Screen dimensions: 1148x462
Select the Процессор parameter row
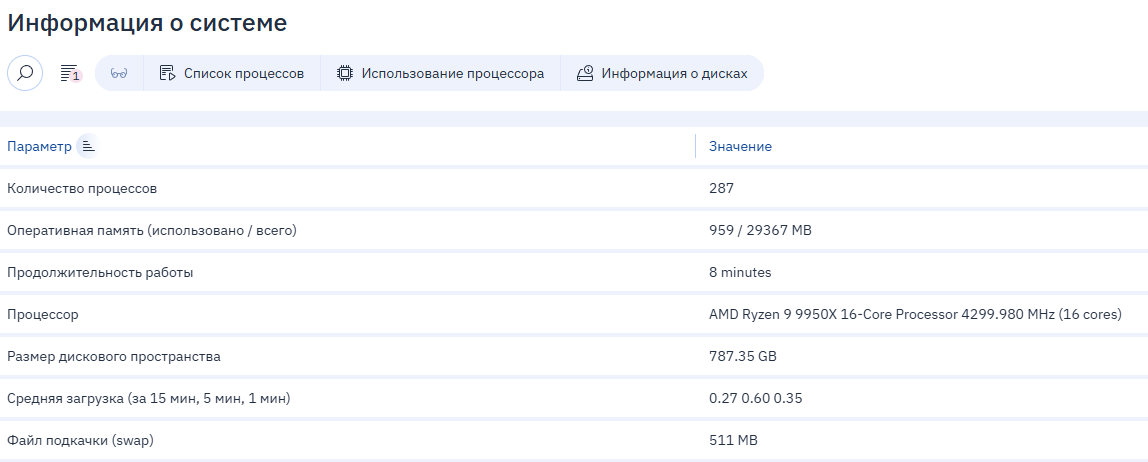pos(42,314)
